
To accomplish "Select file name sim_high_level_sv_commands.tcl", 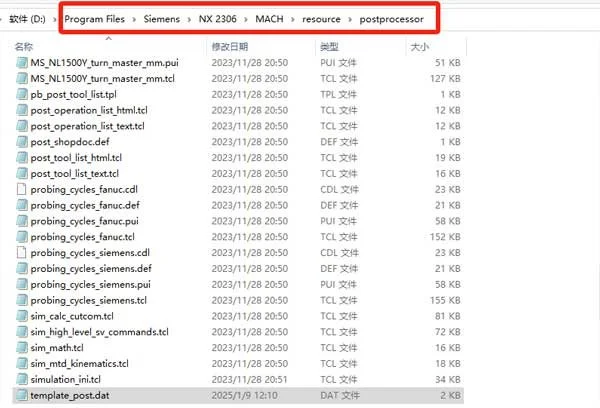I will click(x=99, y=332).
